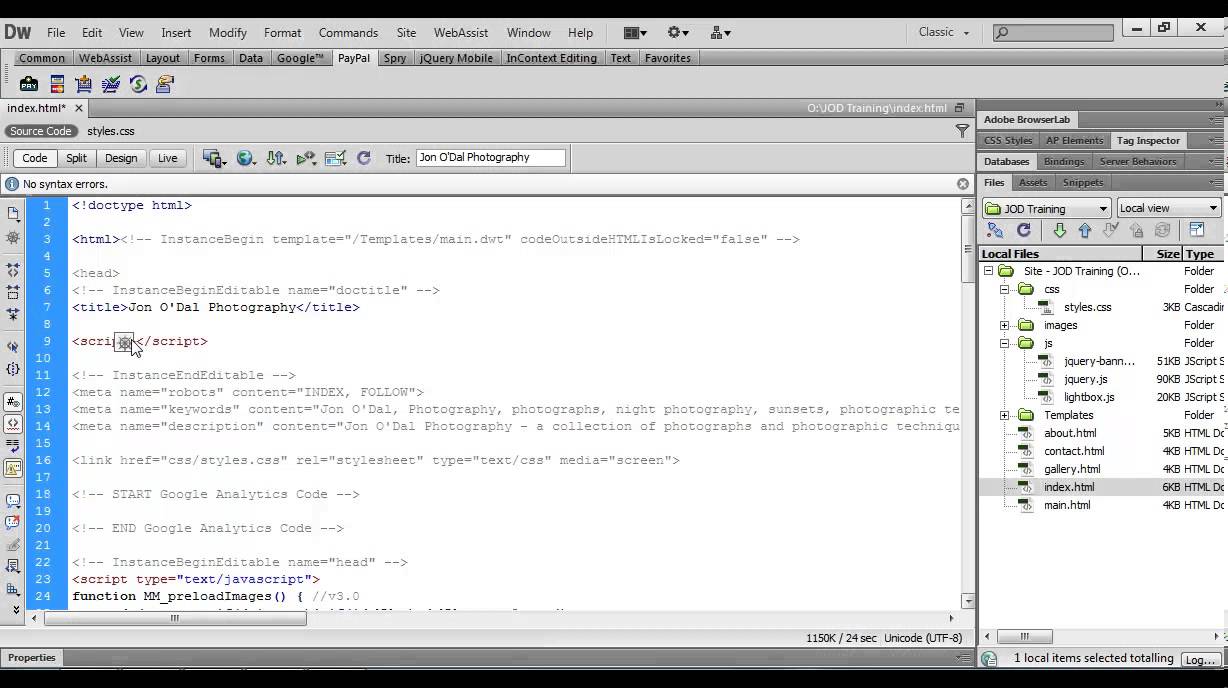This screenshot has width=1228, height=688.
Task: Open the Modify menu
Action: coord(228,32)
